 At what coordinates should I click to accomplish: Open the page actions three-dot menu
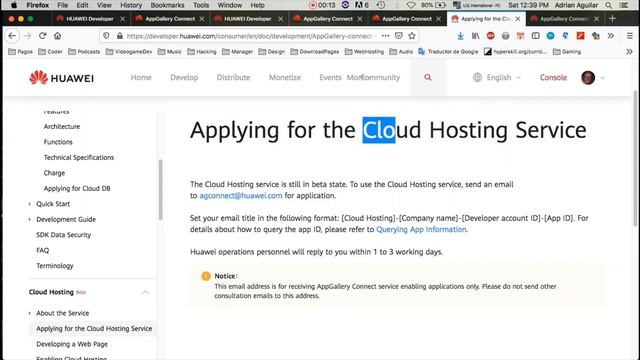click(385, 36)
